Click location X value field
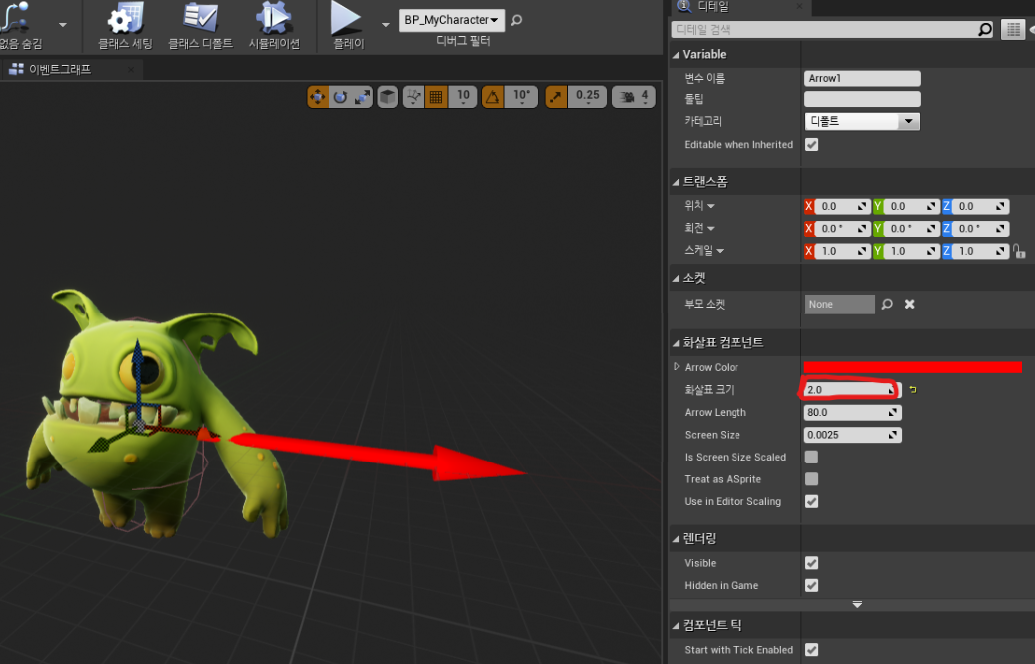Screen dimensions: 1035x664 (842, 207)
